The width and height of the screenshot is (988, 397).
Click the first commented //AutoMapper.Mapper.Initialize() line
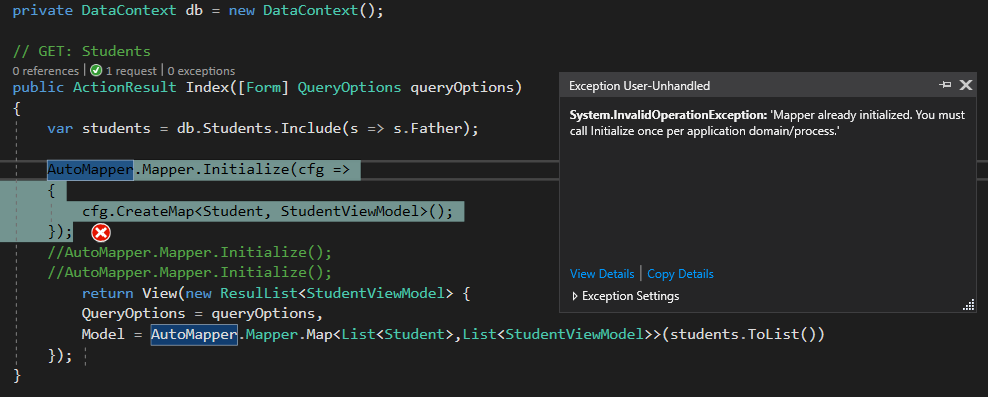190,253
